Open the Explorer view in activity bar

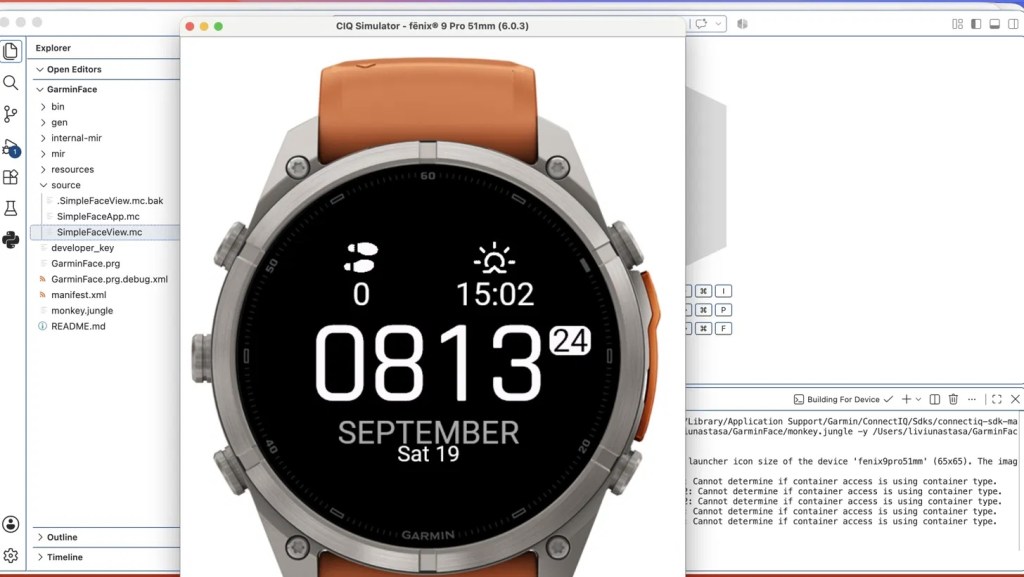(10, 51)
